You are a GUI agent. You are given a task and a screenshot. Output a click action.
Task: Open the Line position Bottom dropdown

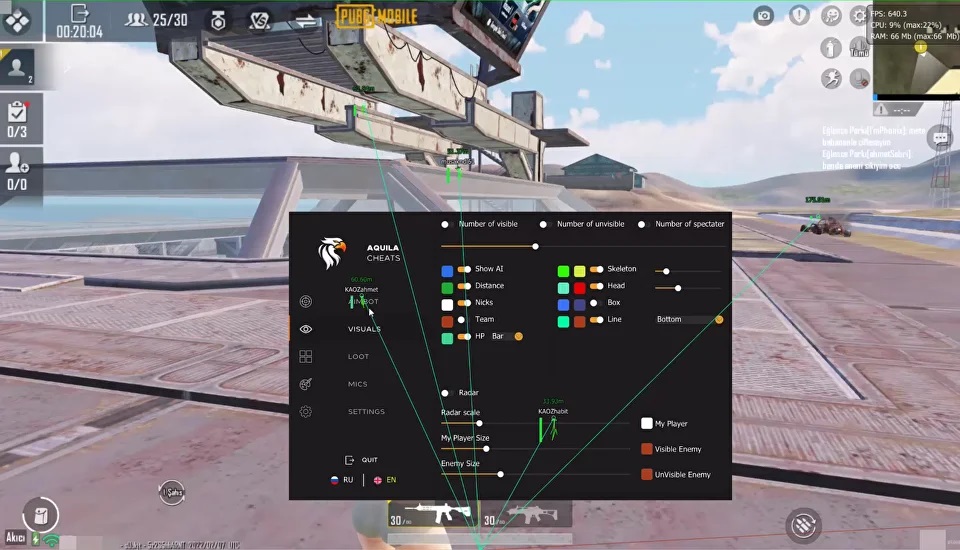point(689,319)
